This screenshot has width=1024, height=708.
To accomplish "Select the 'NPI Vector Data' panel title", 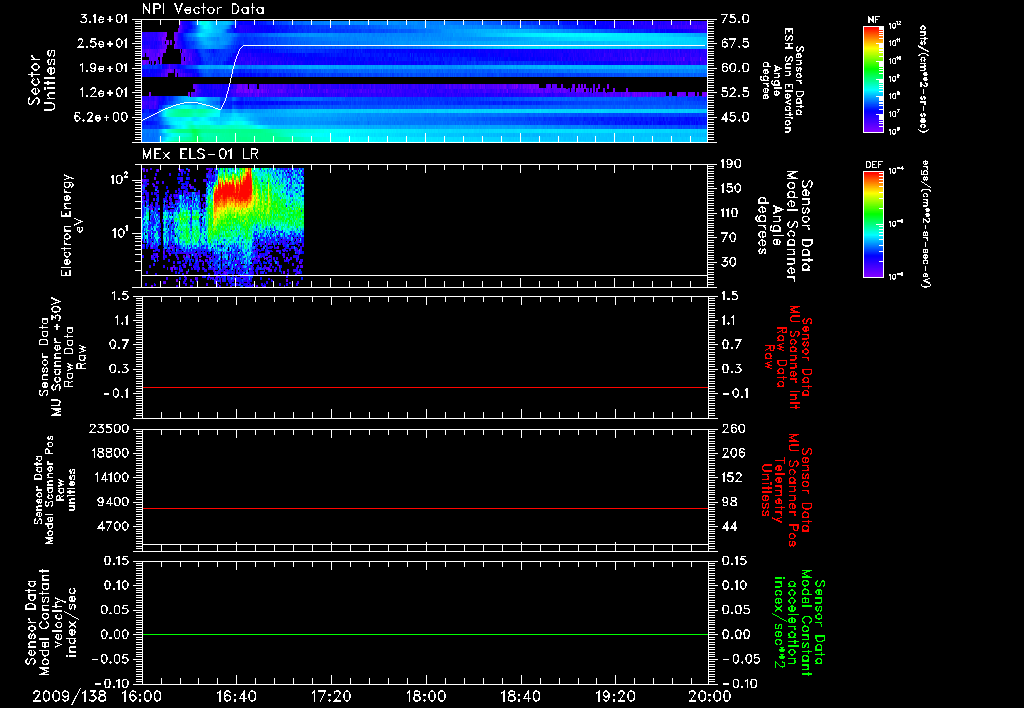I will click(203, 9).
